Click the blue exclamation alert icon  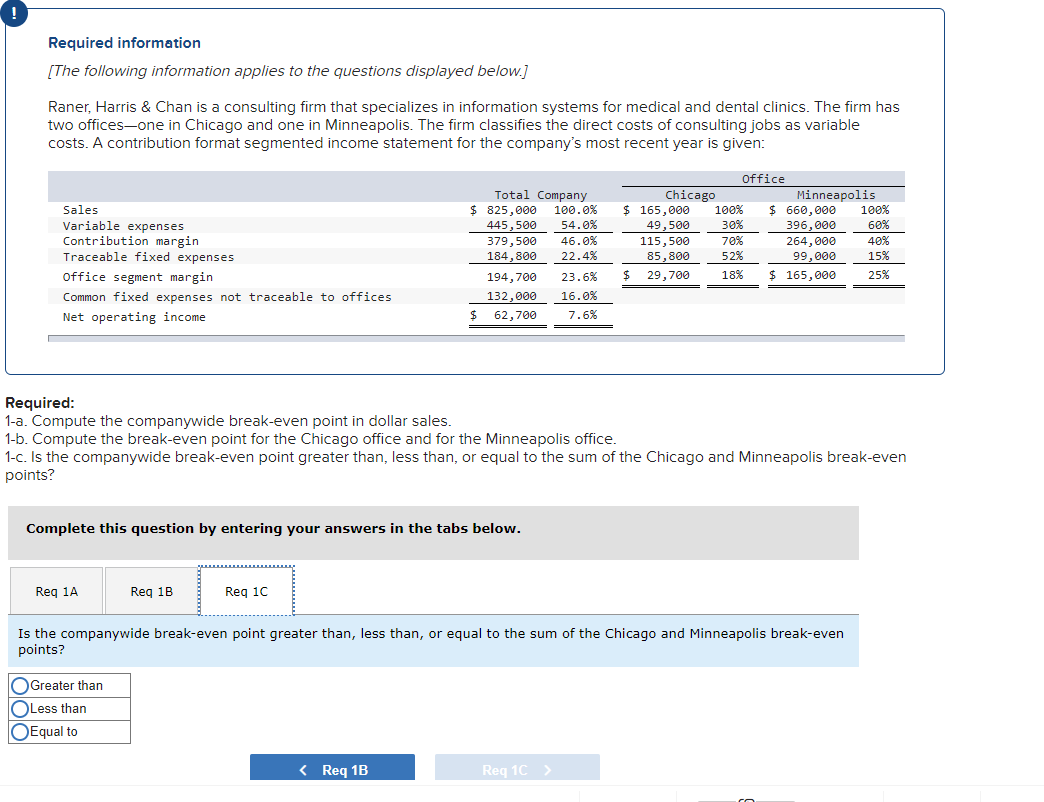pyautogui.click(x=13, y=12)
